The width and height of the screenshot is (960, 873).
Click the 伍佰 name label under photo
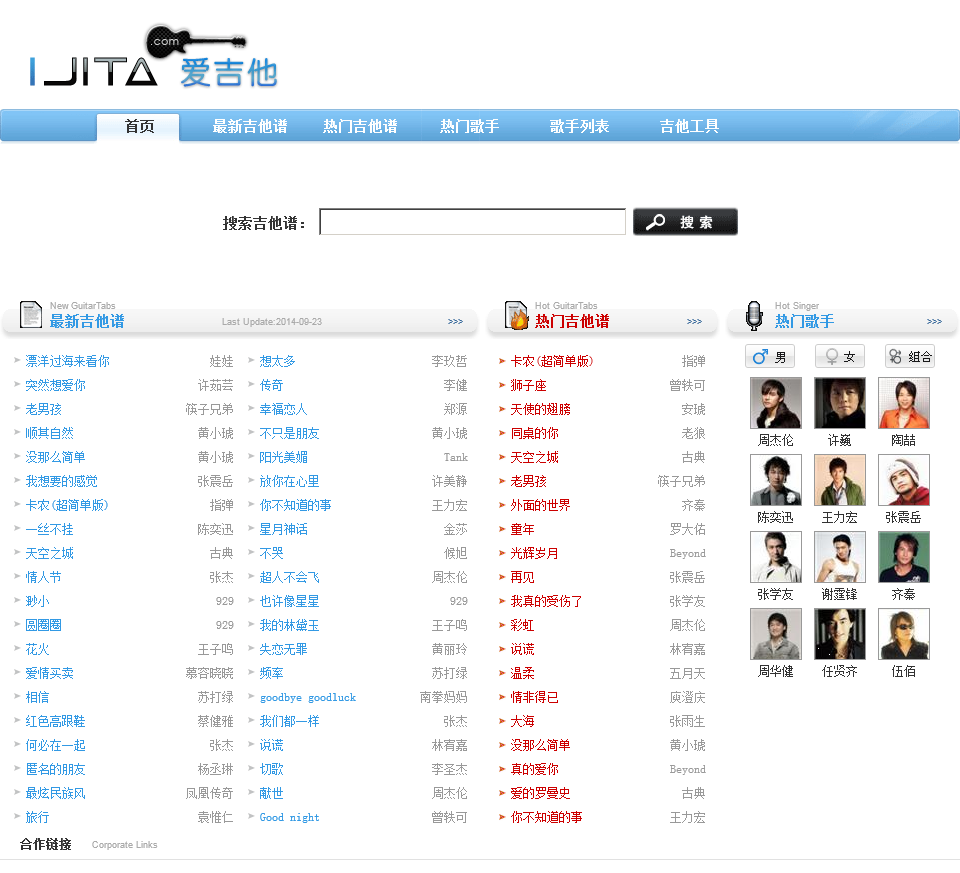click(x=904, y=672)
